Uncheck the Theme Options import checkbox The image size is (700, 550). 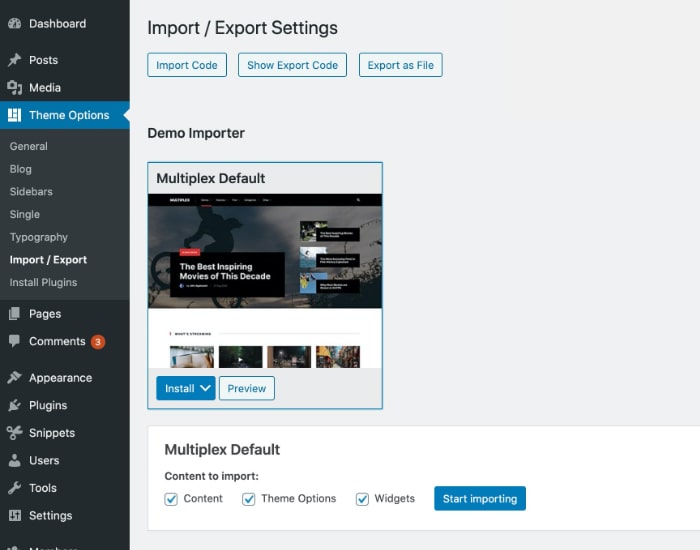(249, 499)
